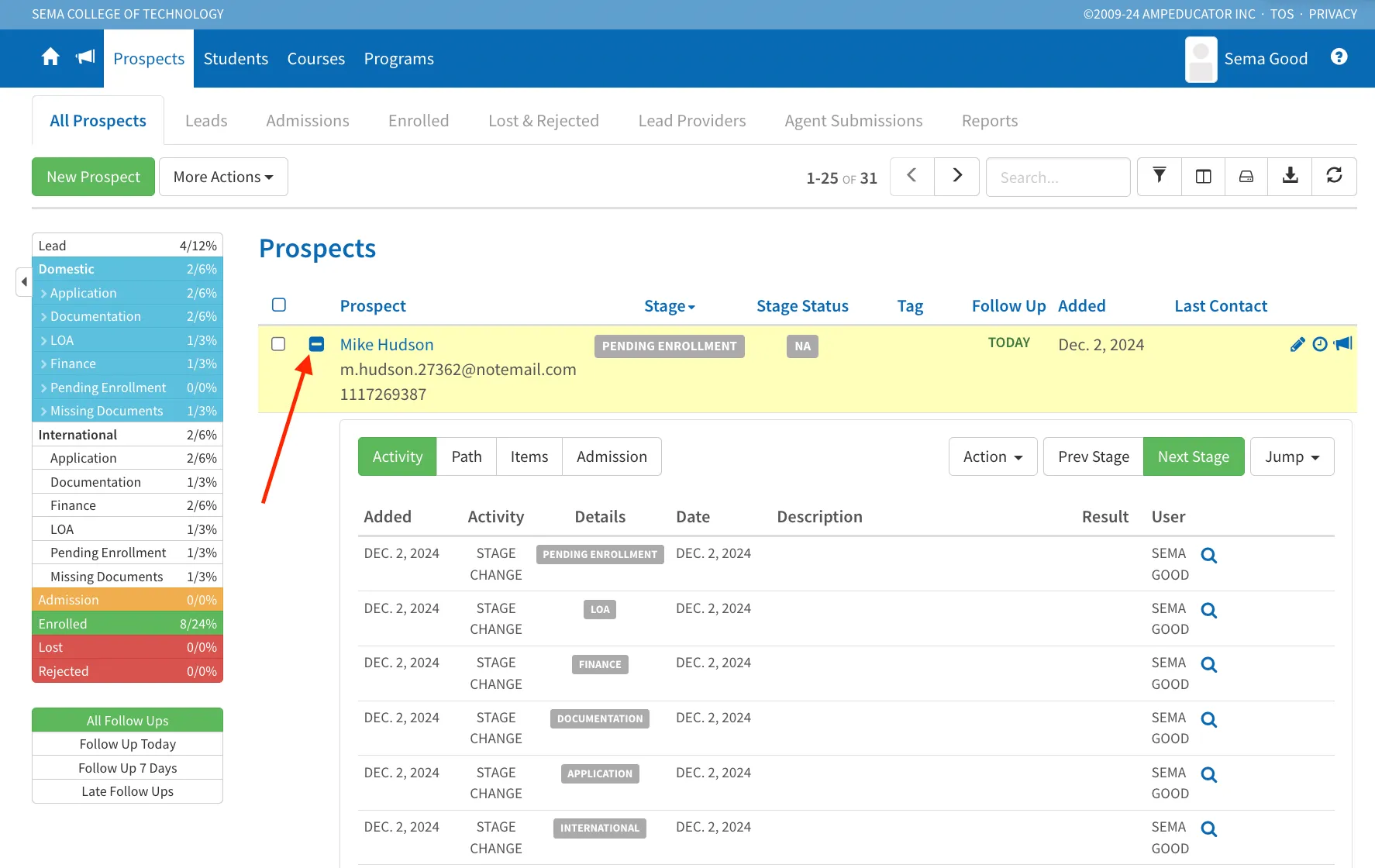
Task: Tick the select-all prospects checkbox in the header
Action: [x=279, y=305]
